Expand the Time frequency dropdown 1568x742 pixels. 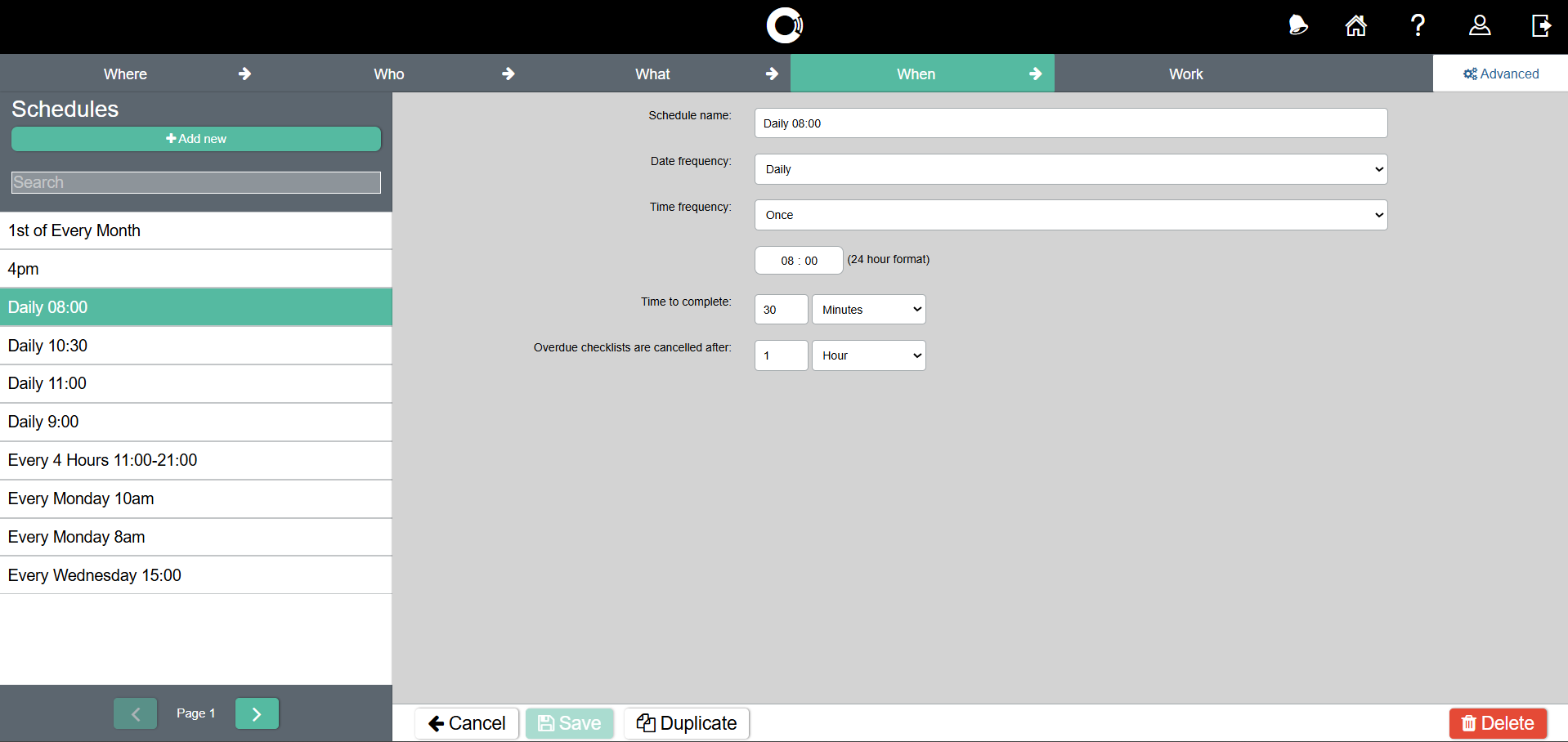pos(1070,215)
